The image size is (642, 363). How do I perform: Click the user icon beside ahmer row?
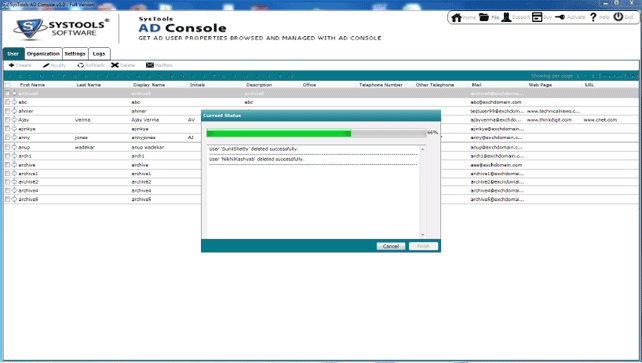[x=14, y=111]
